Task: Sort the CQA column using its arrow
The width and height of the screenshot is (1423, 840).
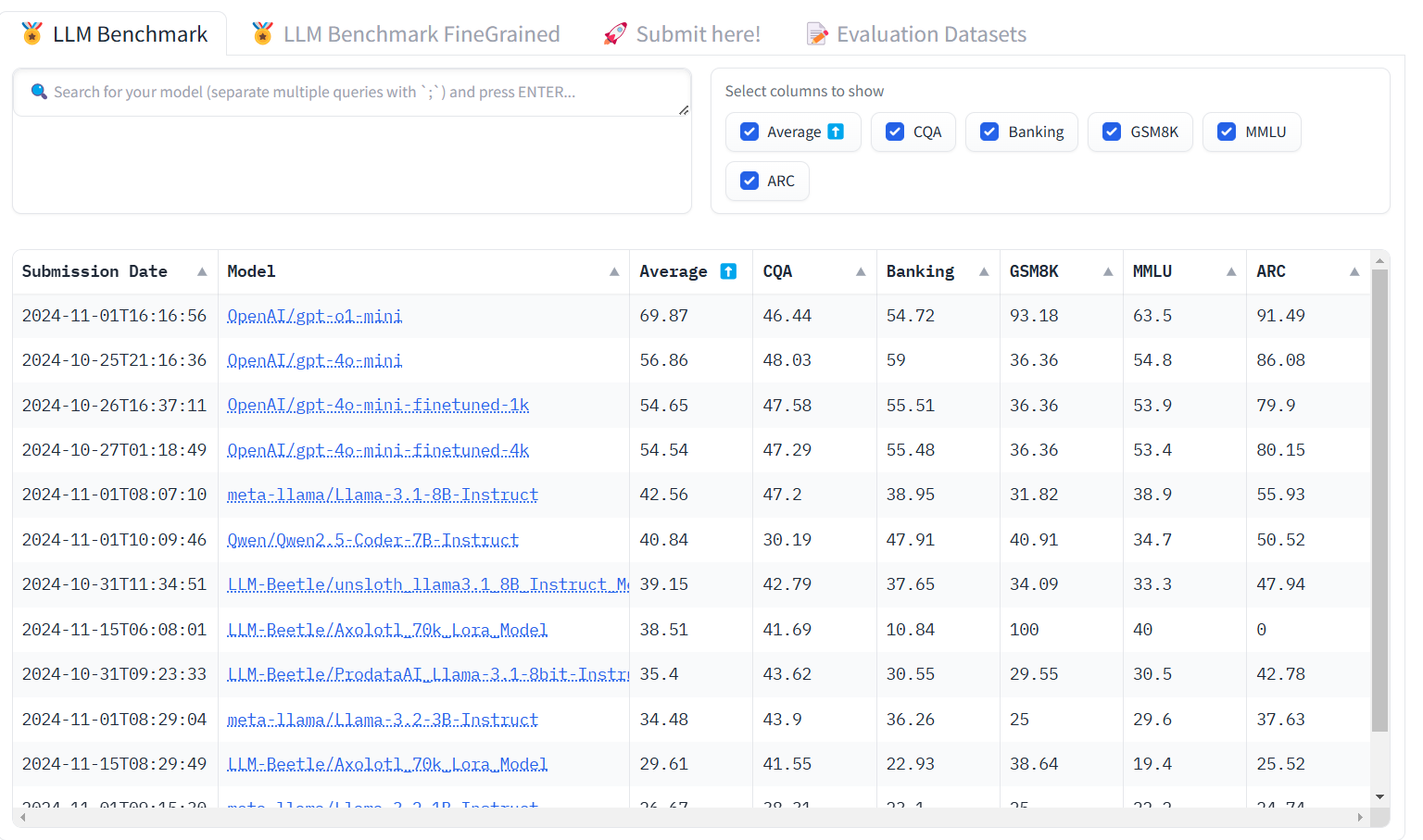Action: tap(861, 271)
